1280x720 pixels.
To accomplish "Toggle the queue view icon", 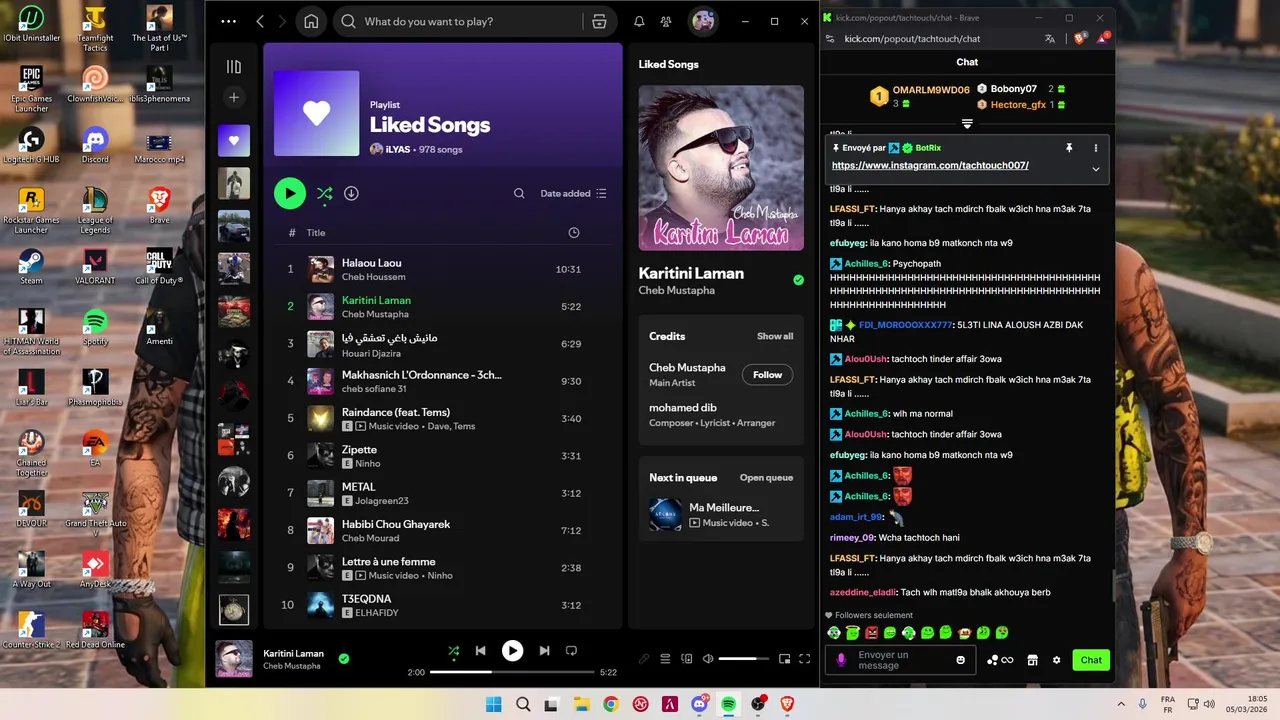I will click(x=665, y=659).
